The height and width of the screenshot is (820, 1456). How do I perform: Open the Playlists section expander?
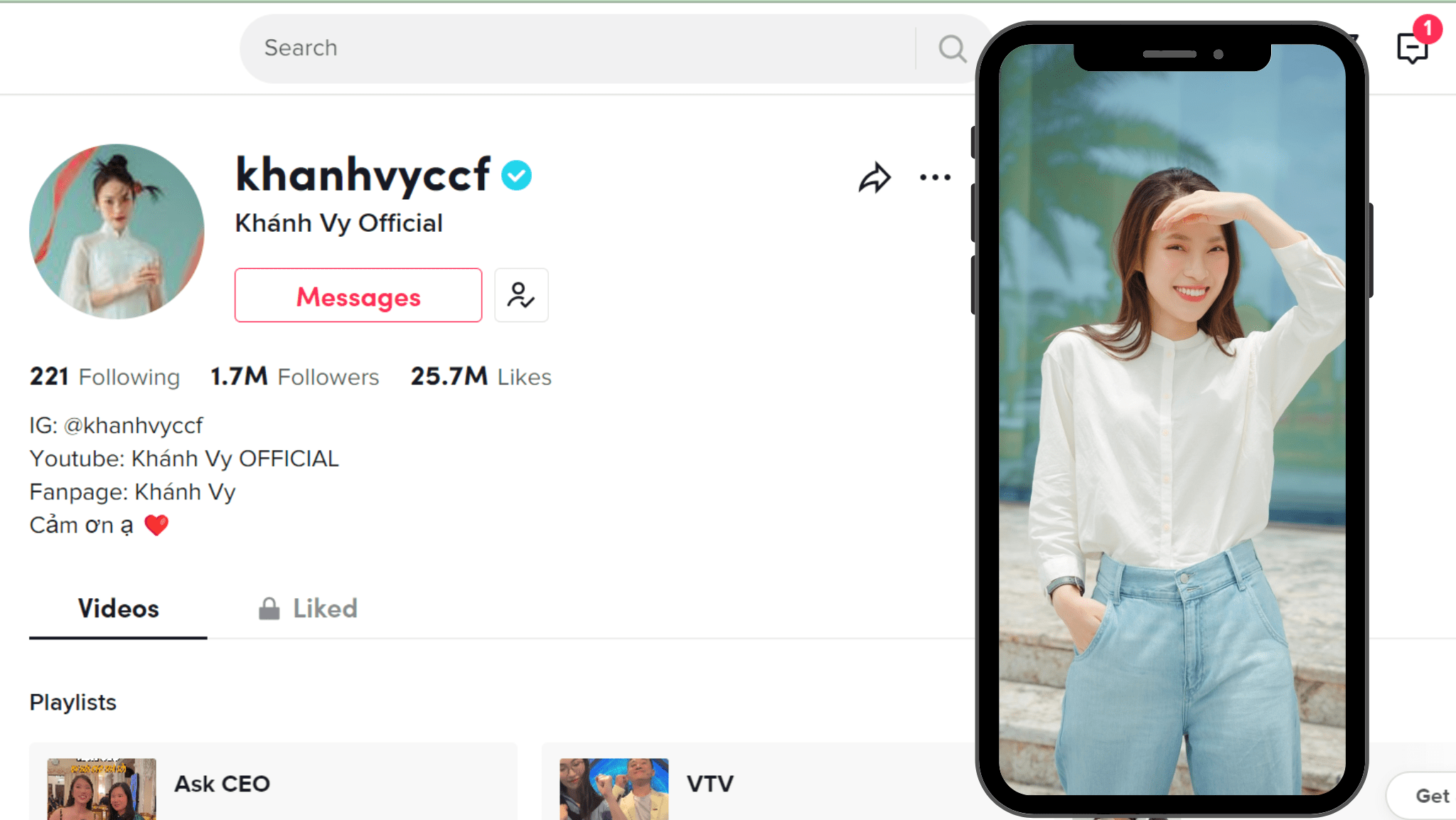coord(73,703)
